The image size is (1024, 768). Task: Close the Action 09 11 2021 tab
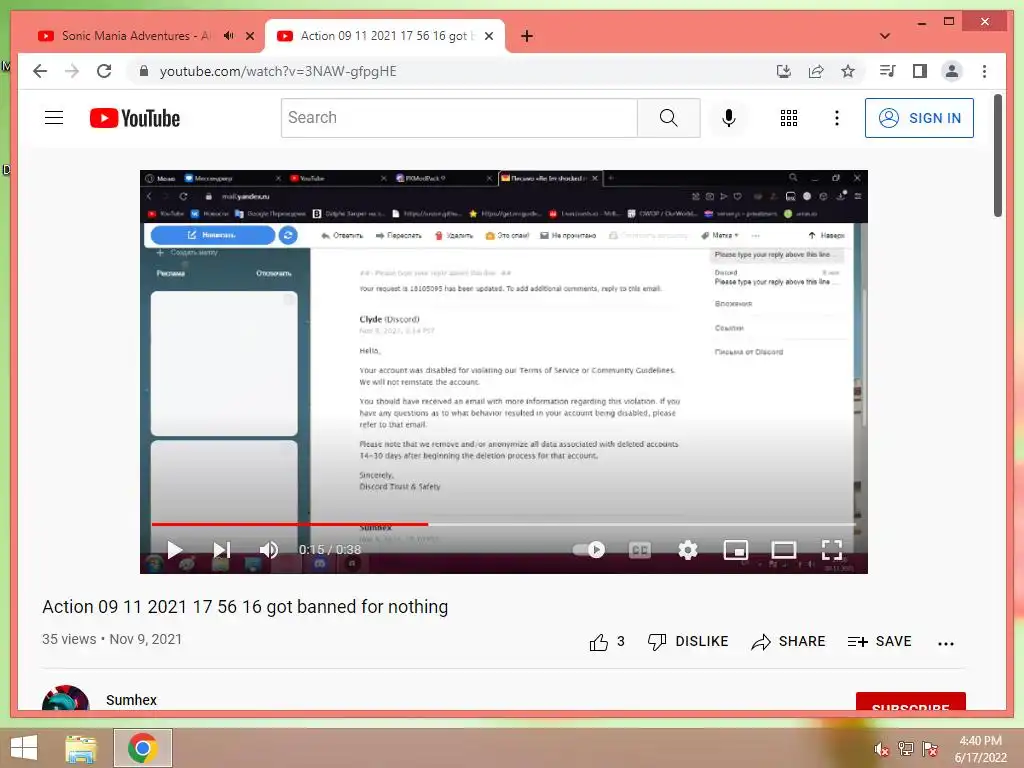[x=488, y=36]
